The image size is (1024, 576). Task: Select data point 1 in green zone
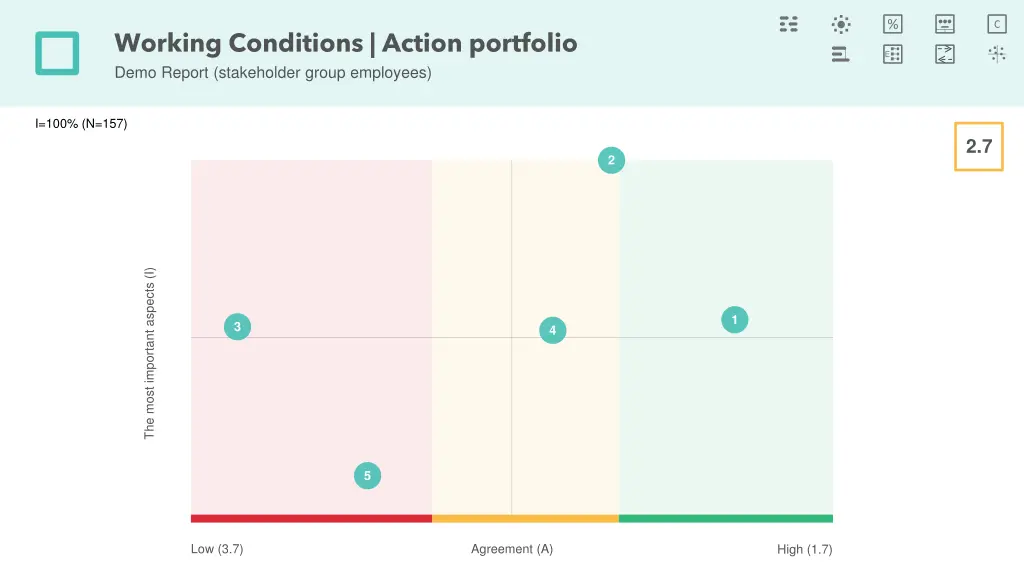734,320
